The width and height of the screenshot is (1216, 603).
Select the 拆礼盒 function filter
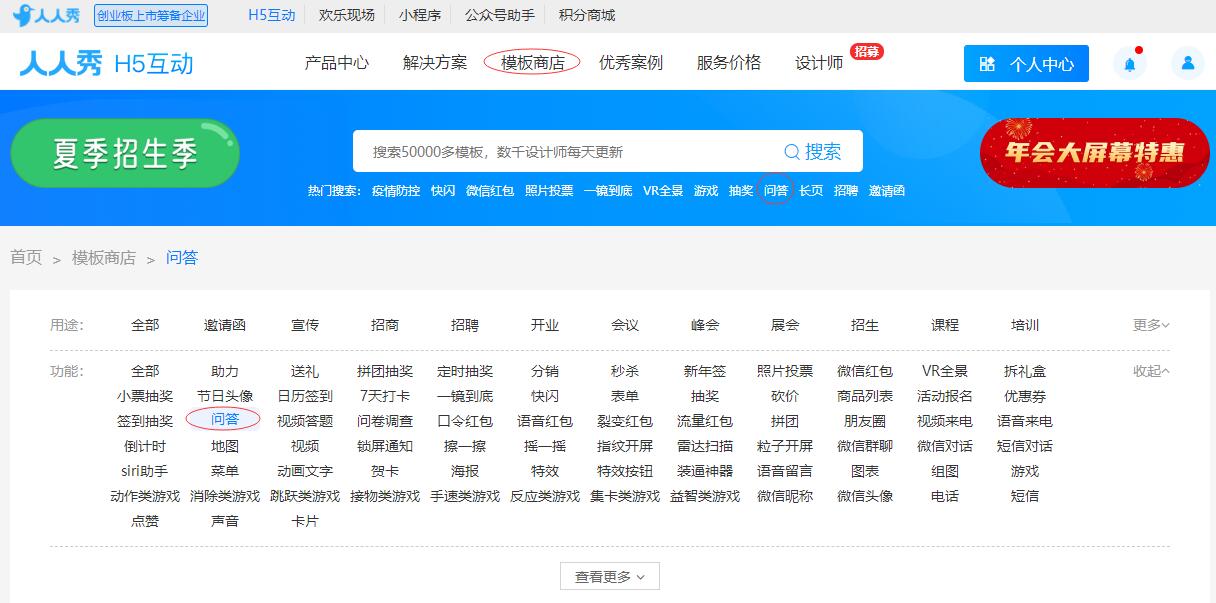pos(1025,371)
